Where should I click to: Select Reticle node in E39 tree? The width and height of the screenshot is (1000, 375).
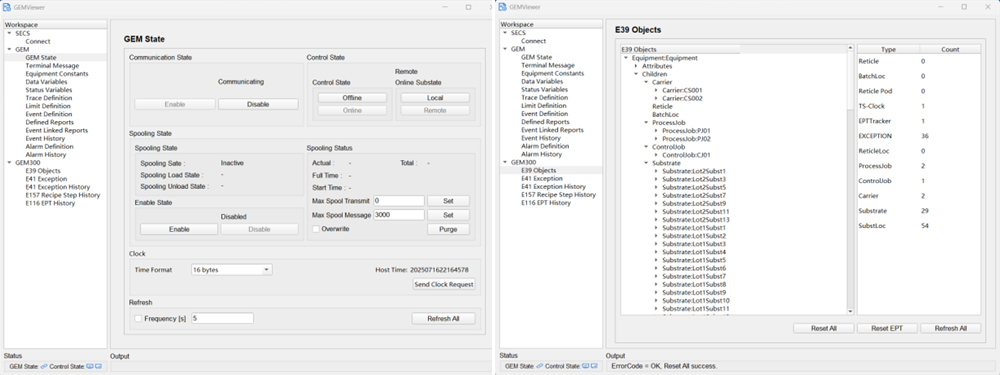(x=662, y=107)
